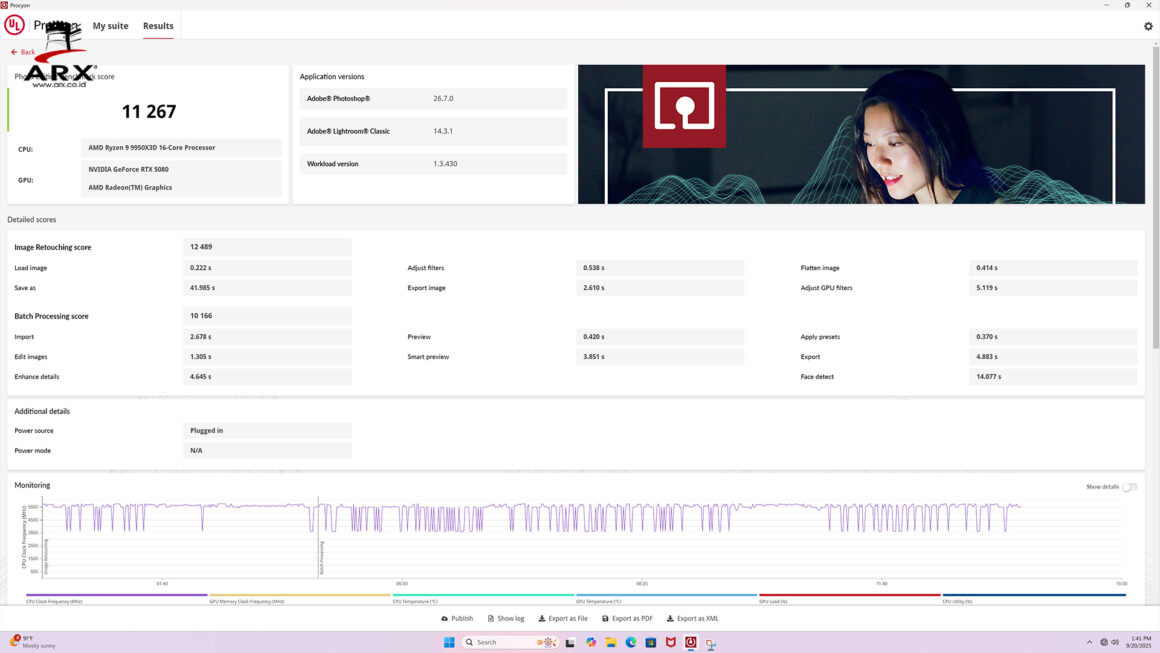
Task: Toggle the Show details switch
Action: (x=1129, y=487)
